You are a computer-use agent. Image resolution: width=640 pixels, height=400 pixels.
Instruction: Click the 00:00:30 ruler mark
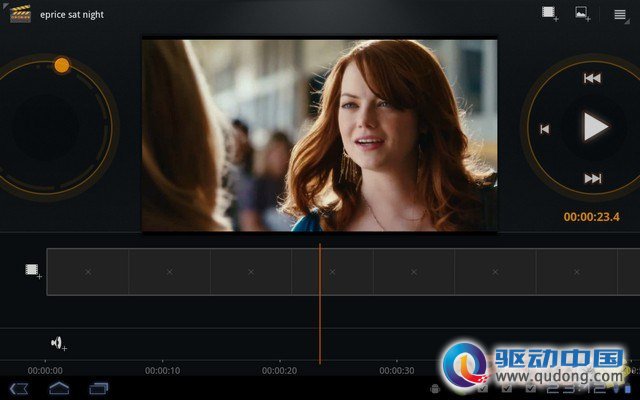point(397,371)
